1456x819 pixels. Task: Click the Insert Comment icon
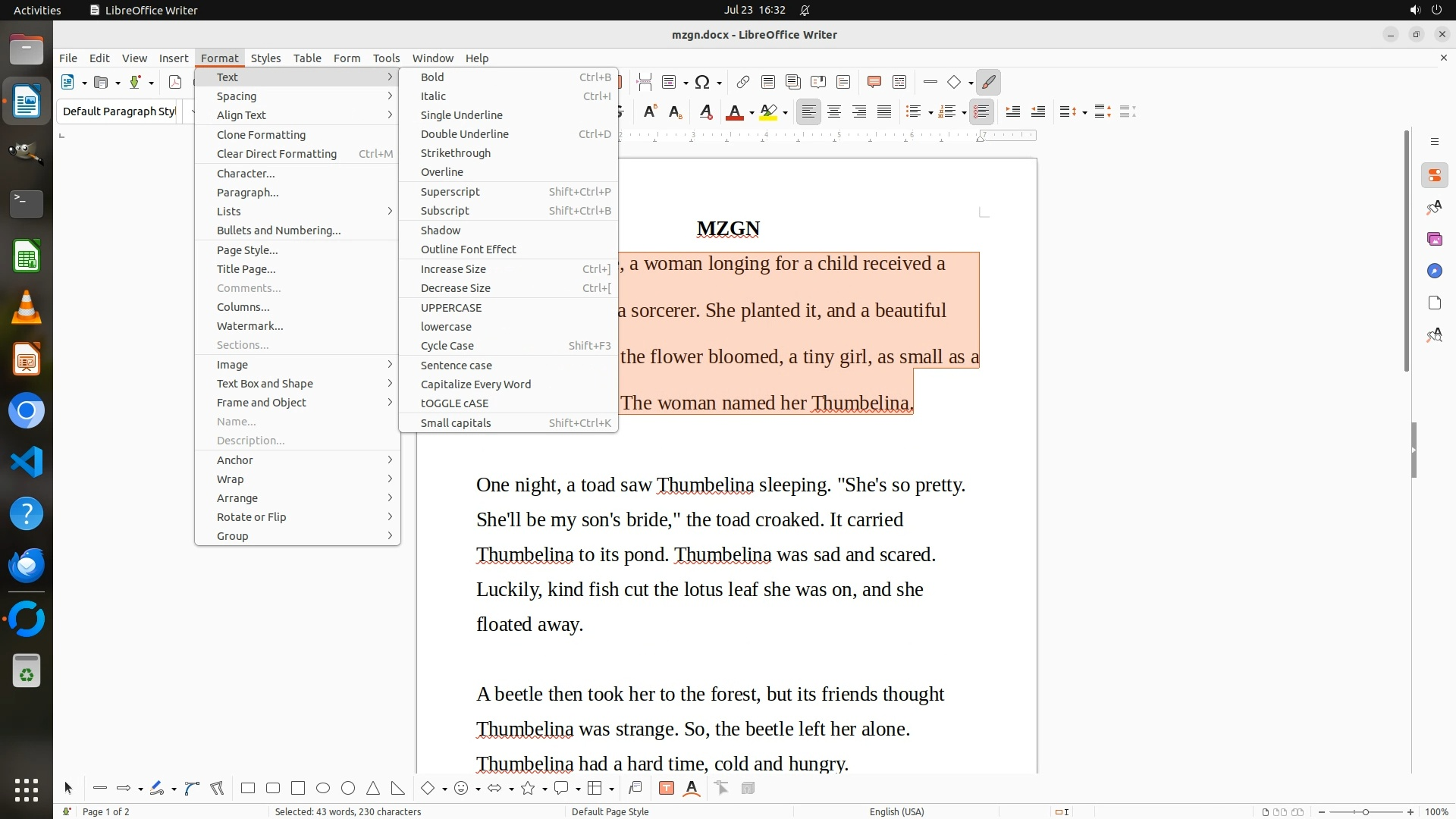874,82
